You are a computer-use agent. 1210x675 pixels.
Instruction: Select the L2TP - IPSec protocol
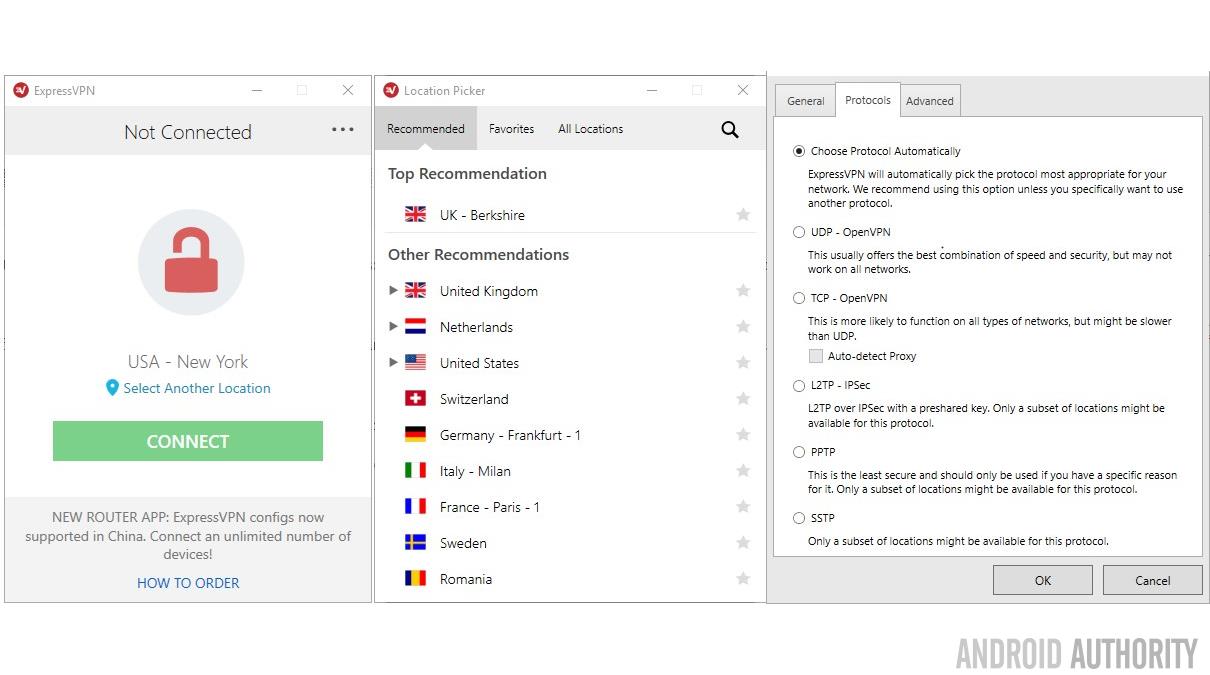(798, 385)
